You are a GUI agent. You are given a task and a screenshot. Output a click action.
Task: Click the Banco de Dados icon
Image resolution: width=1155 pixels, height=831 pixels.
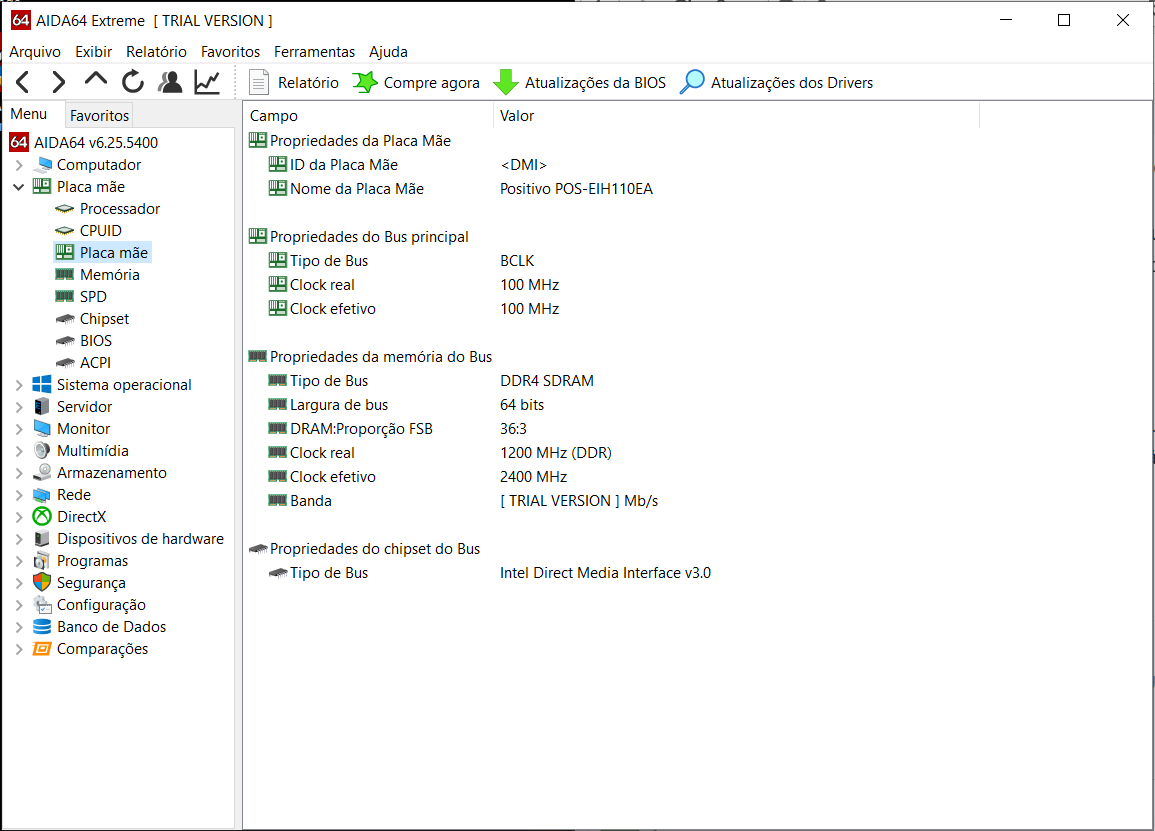[42, 627]
